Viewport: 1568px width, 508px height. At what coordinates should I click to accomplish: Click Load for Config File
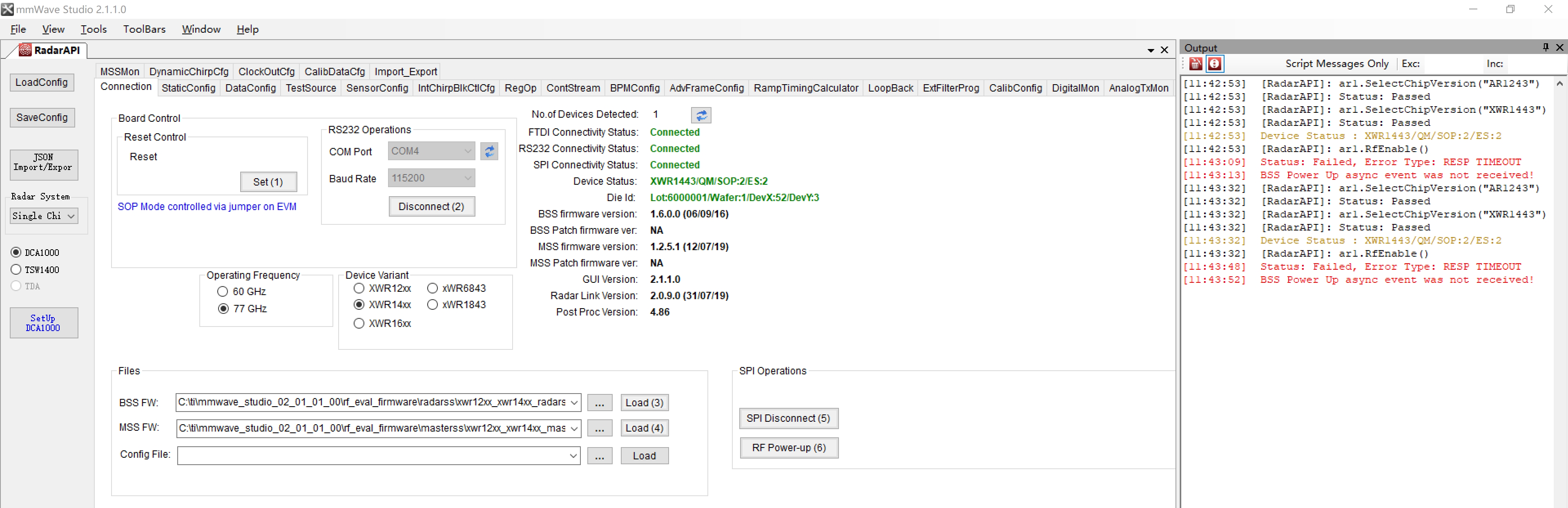point(644,456)
